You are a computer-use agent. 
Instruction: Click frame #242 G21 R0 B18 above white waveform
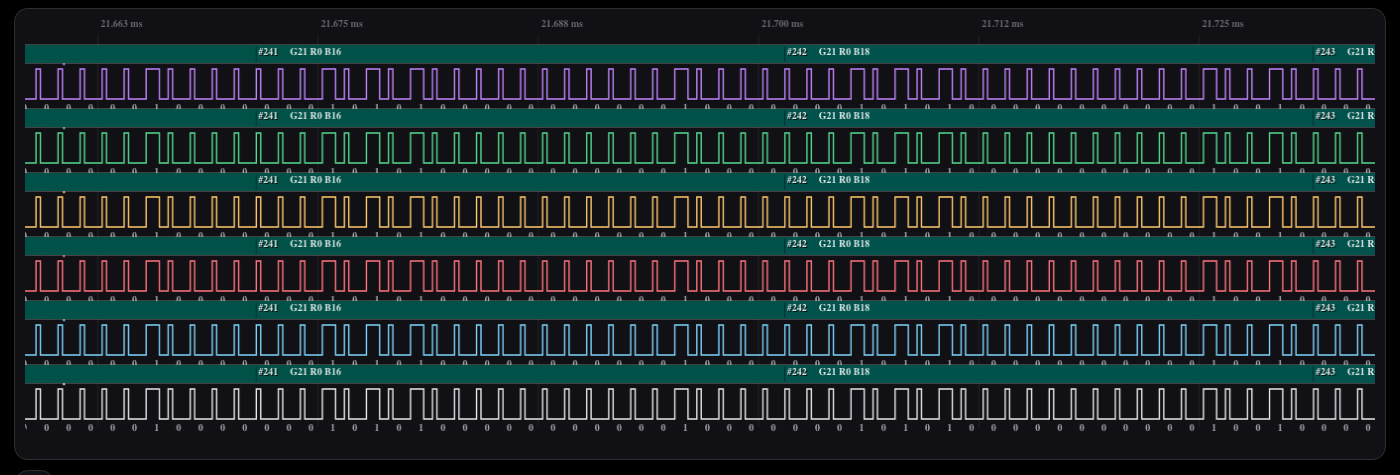coord(1049,372)
